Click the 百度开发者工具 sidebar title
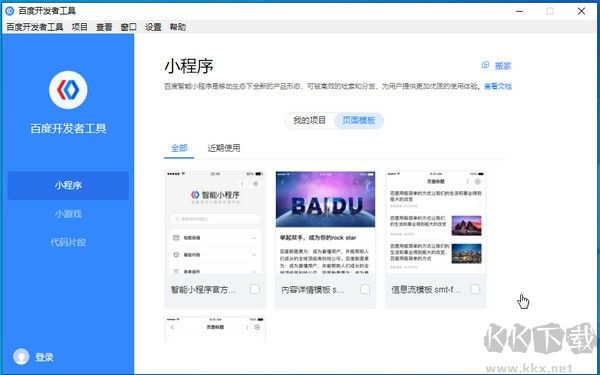600x375 pixels. (68, 129)
